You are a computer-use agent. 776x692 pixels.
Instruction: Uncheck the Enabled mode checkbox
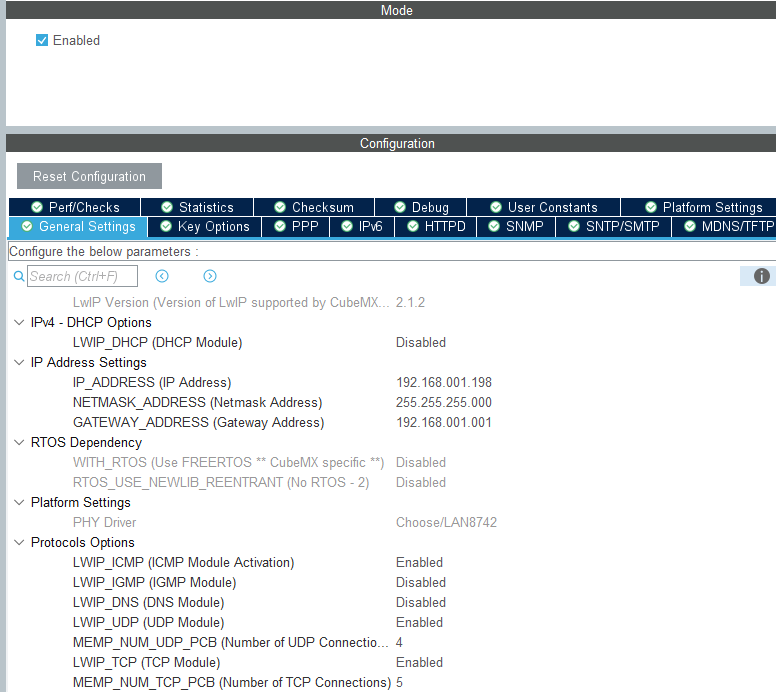coord(42,40)
